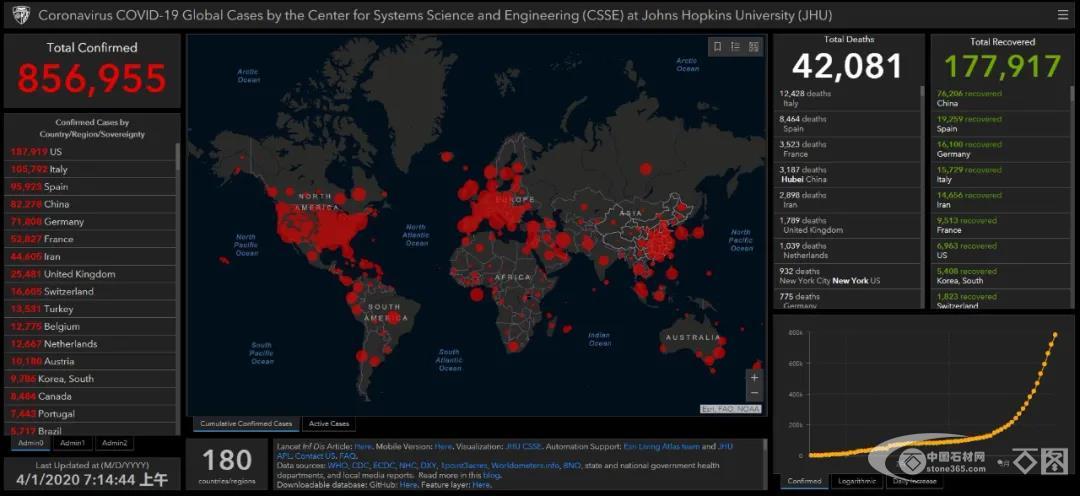Click the map bookmarks icon

click(716, 47)
